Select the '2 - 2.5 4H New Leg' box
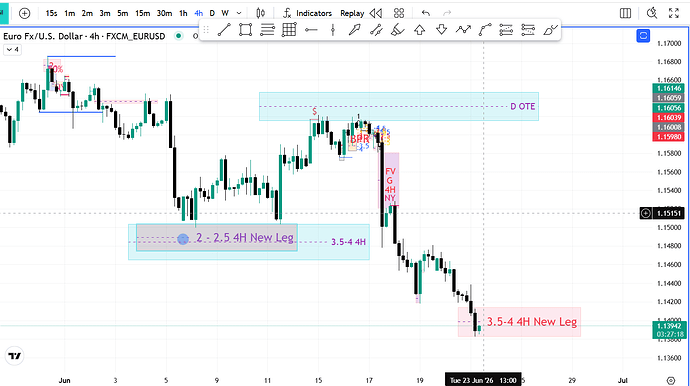This screenshot has width=690, height=386. [x=217, y=238]
